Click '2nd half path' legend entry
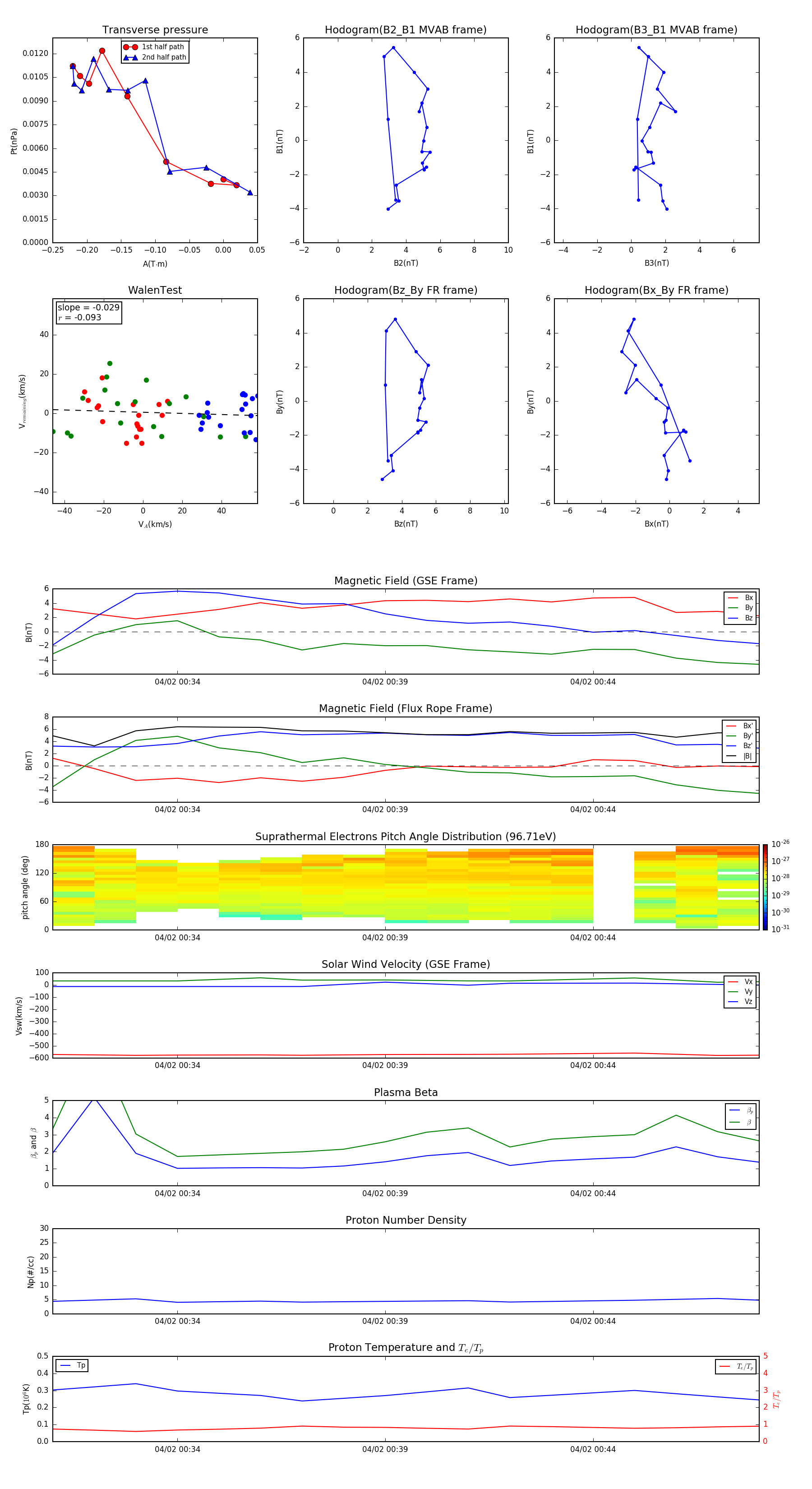Viewport: 812px width, 1489px height. tap(154, 57)
